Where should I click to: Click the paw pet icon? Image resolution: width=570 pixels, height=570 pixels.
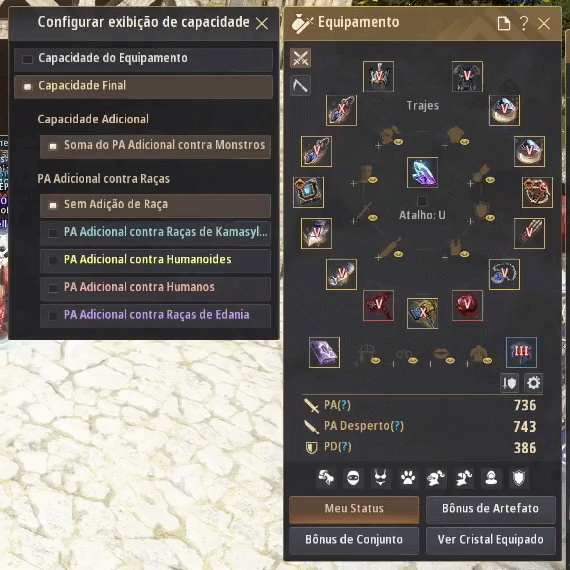click(x=408, y=478)
